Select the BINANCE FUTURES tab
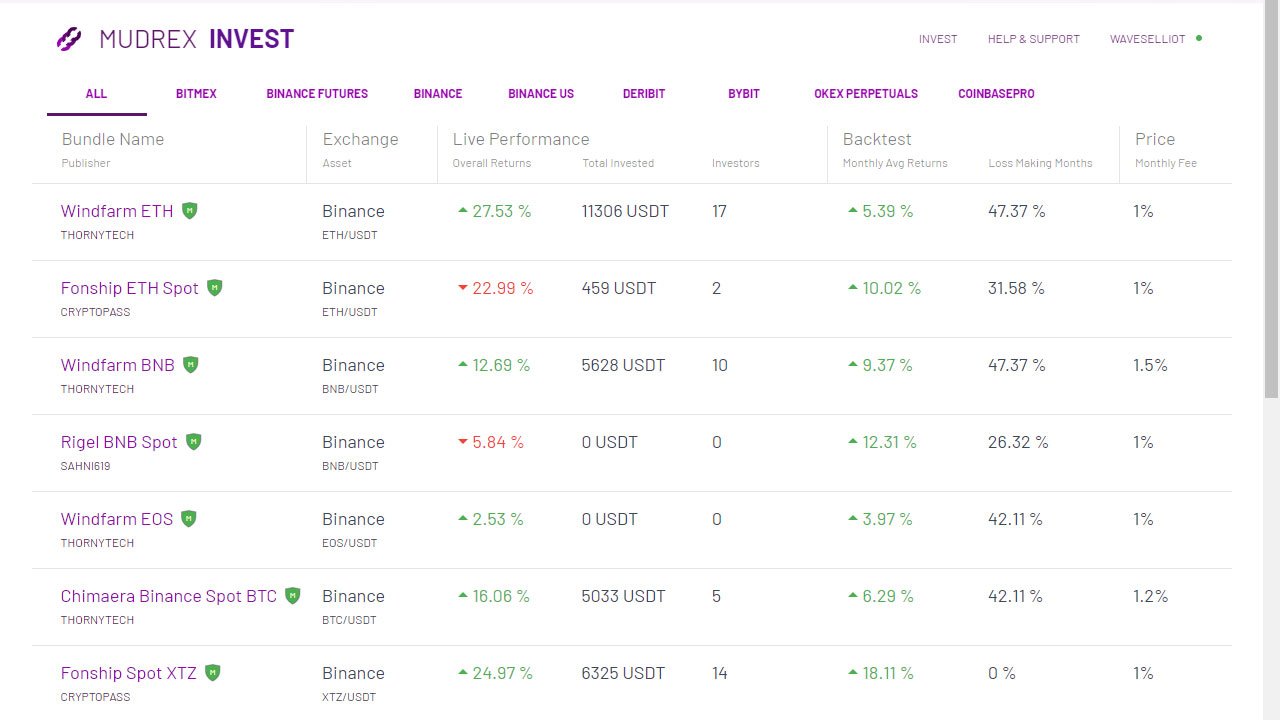1280x720 pixels. point(317,94)
